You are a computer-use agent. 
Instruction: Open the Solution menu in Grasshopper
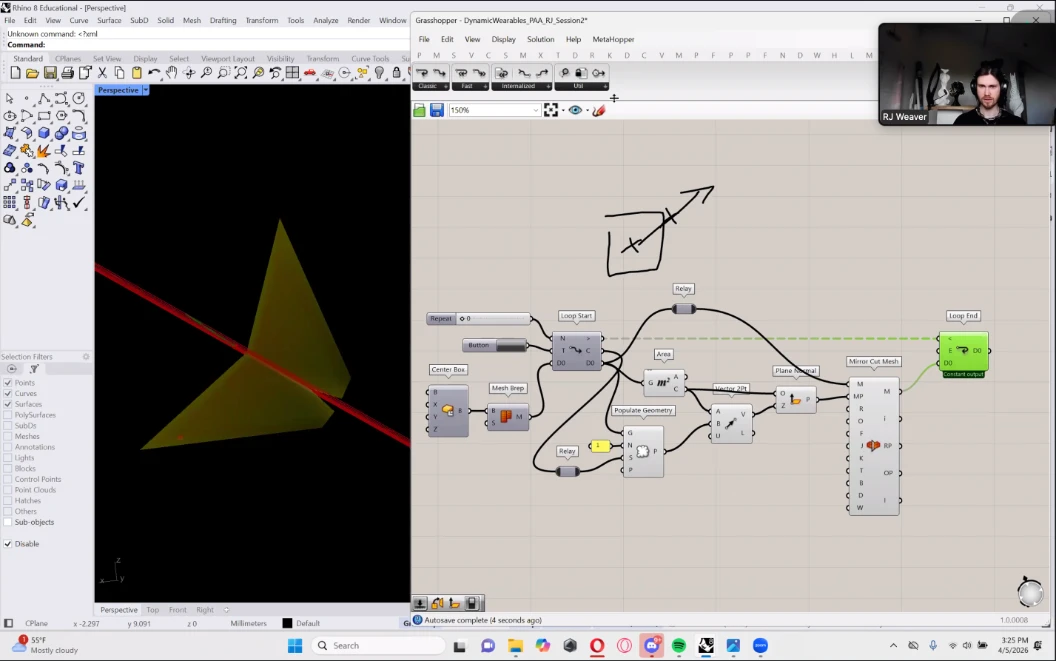pos(541,39)
